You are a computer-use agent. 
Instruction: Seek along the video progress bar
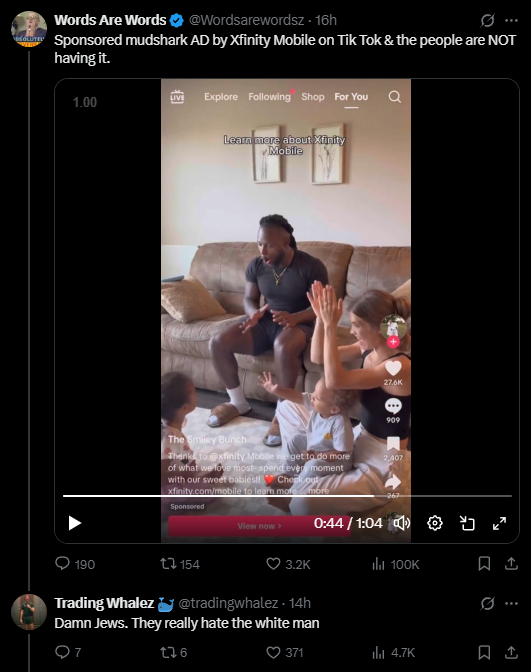click(287, 496)
